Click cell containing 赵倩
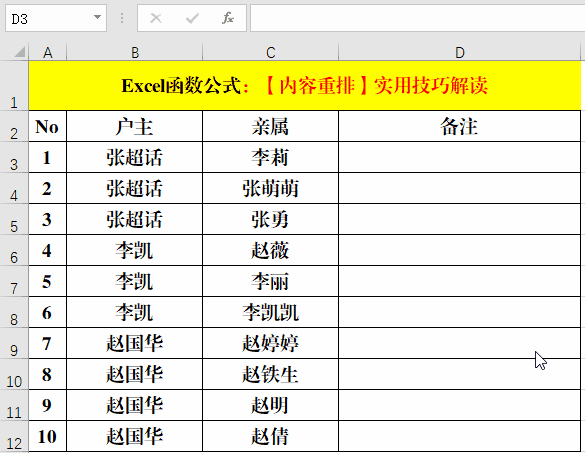This screenshot has height=453, width=585. tap(270, 436)
